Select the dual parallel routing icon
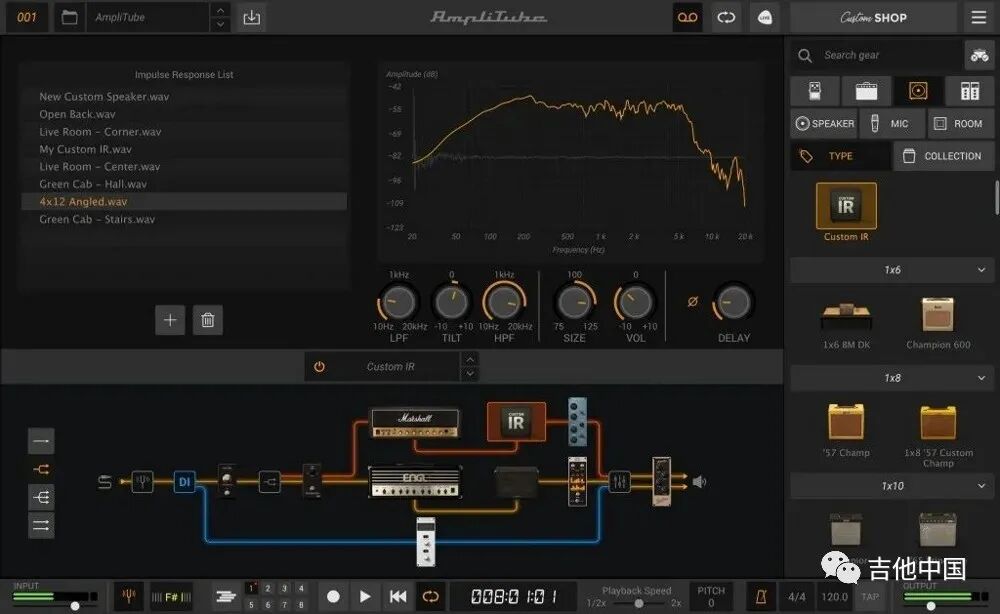The height and width of the screenshot is (614, 1000). point(41,525)
